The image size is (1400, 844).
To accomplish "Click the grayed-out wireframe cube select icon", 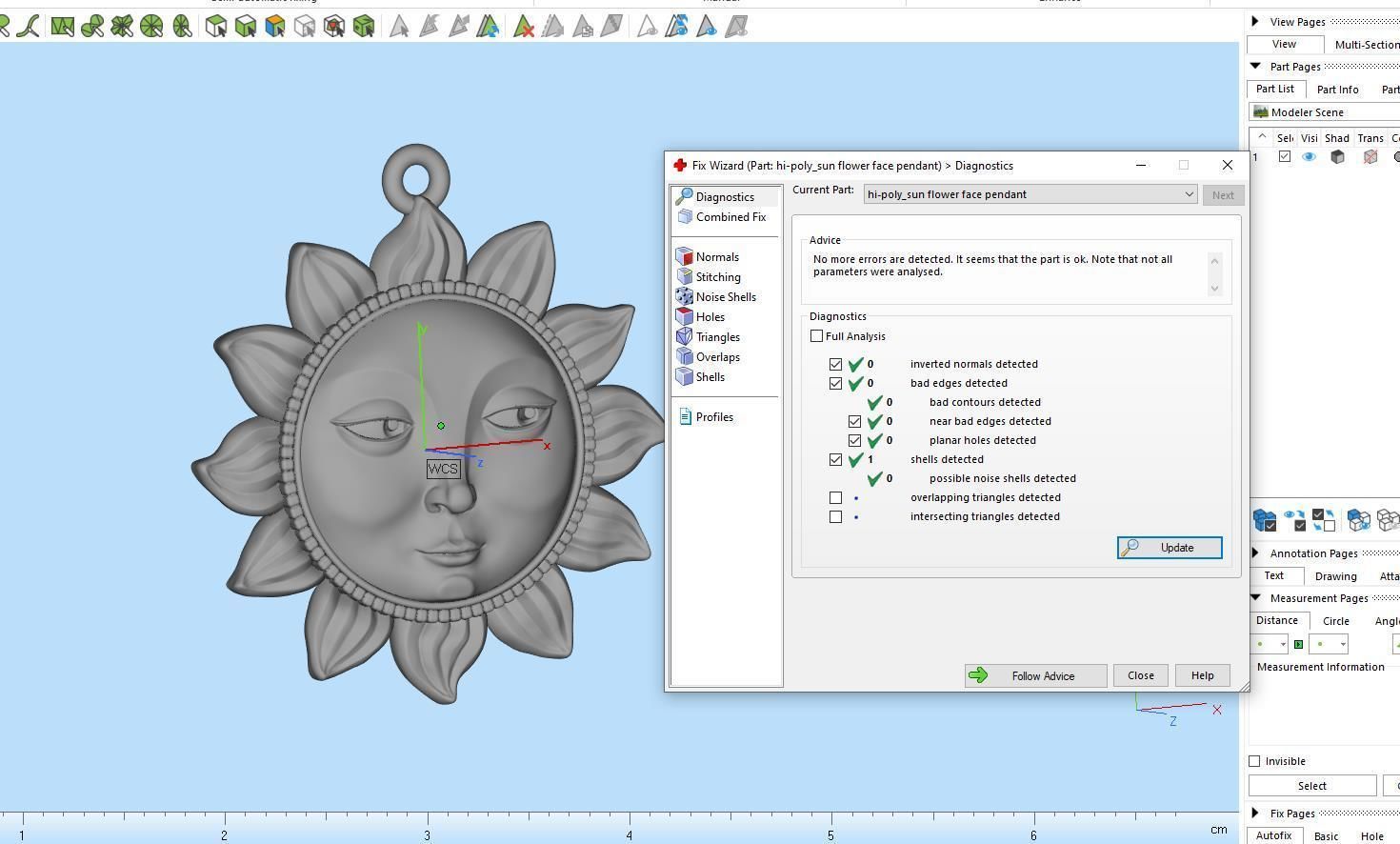I will (305, 27).
